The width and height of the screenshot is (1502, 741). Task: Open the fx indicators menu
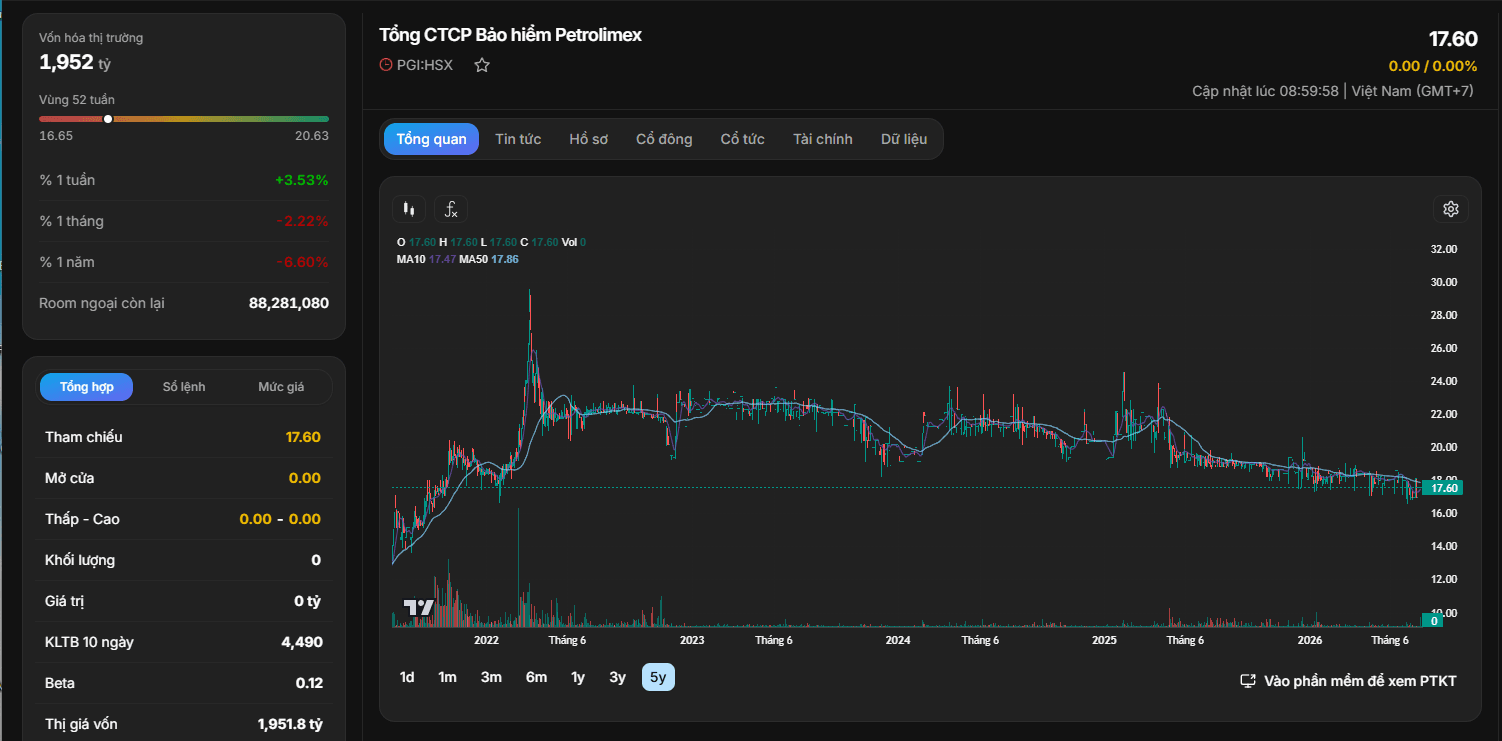451,209
